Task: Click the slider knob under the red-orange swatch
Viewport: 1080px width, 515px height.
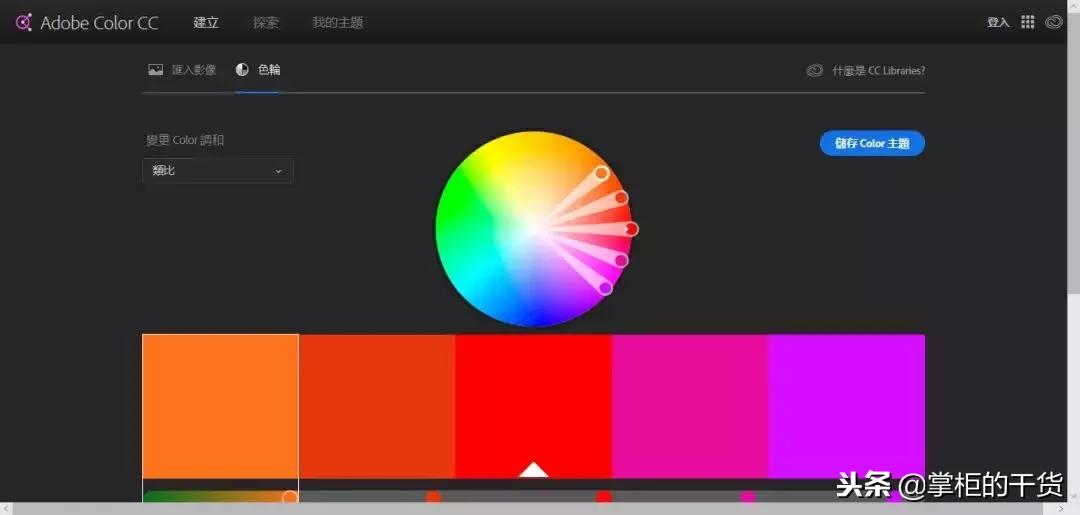Action: [x=433, y=496]
